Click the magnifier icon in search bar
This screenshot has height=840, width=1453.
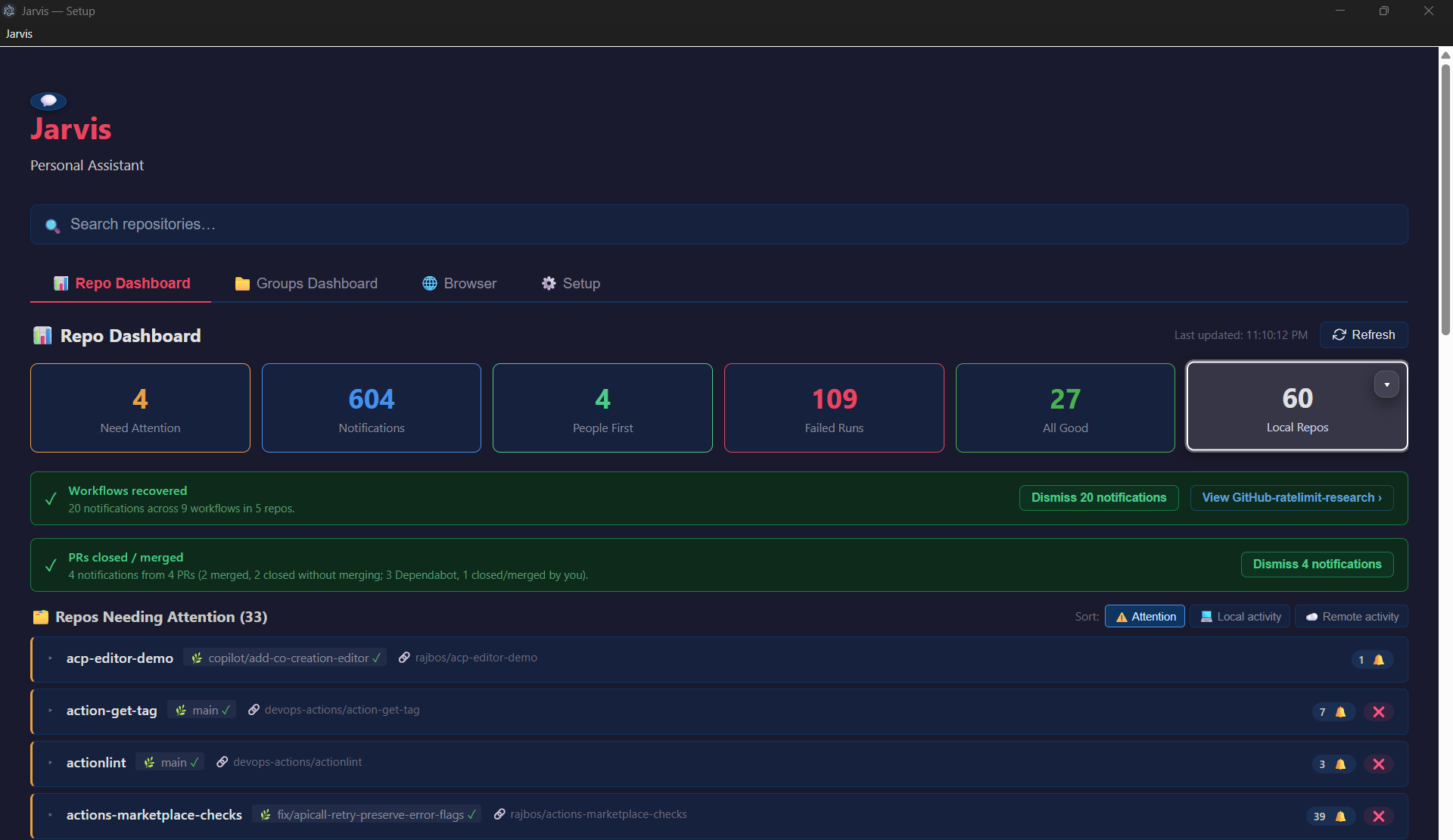52,226
